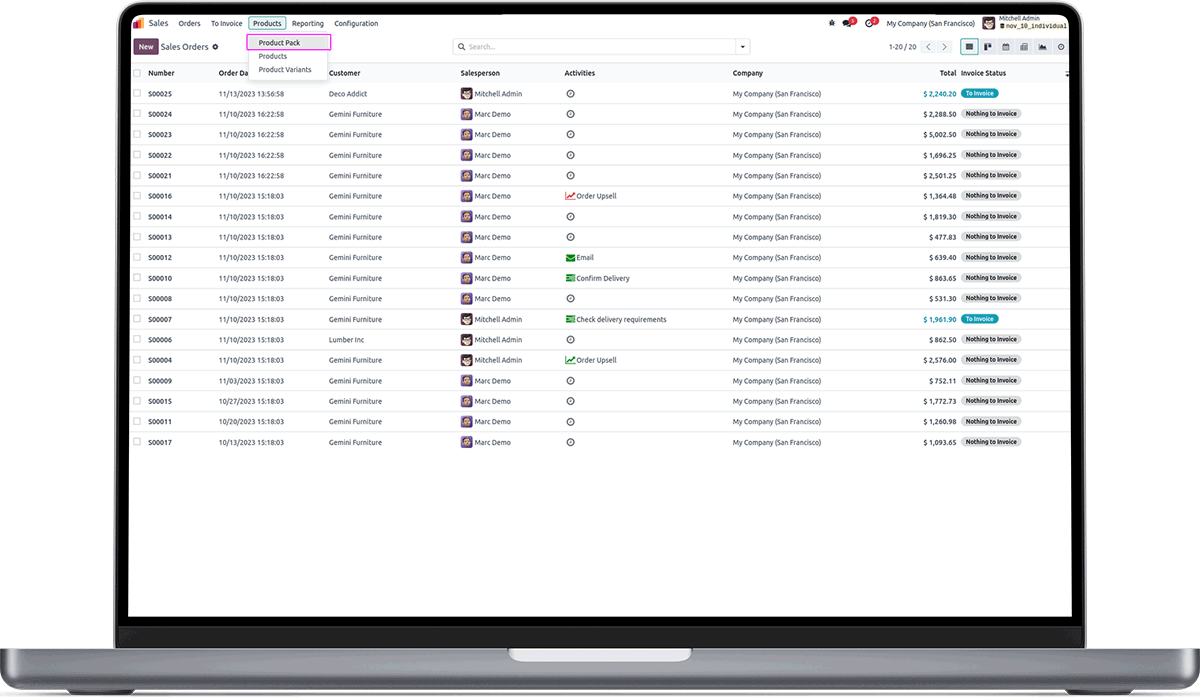Open the activities clock icon in top bar
This screenshot has height=697, width=1200.
870,23
